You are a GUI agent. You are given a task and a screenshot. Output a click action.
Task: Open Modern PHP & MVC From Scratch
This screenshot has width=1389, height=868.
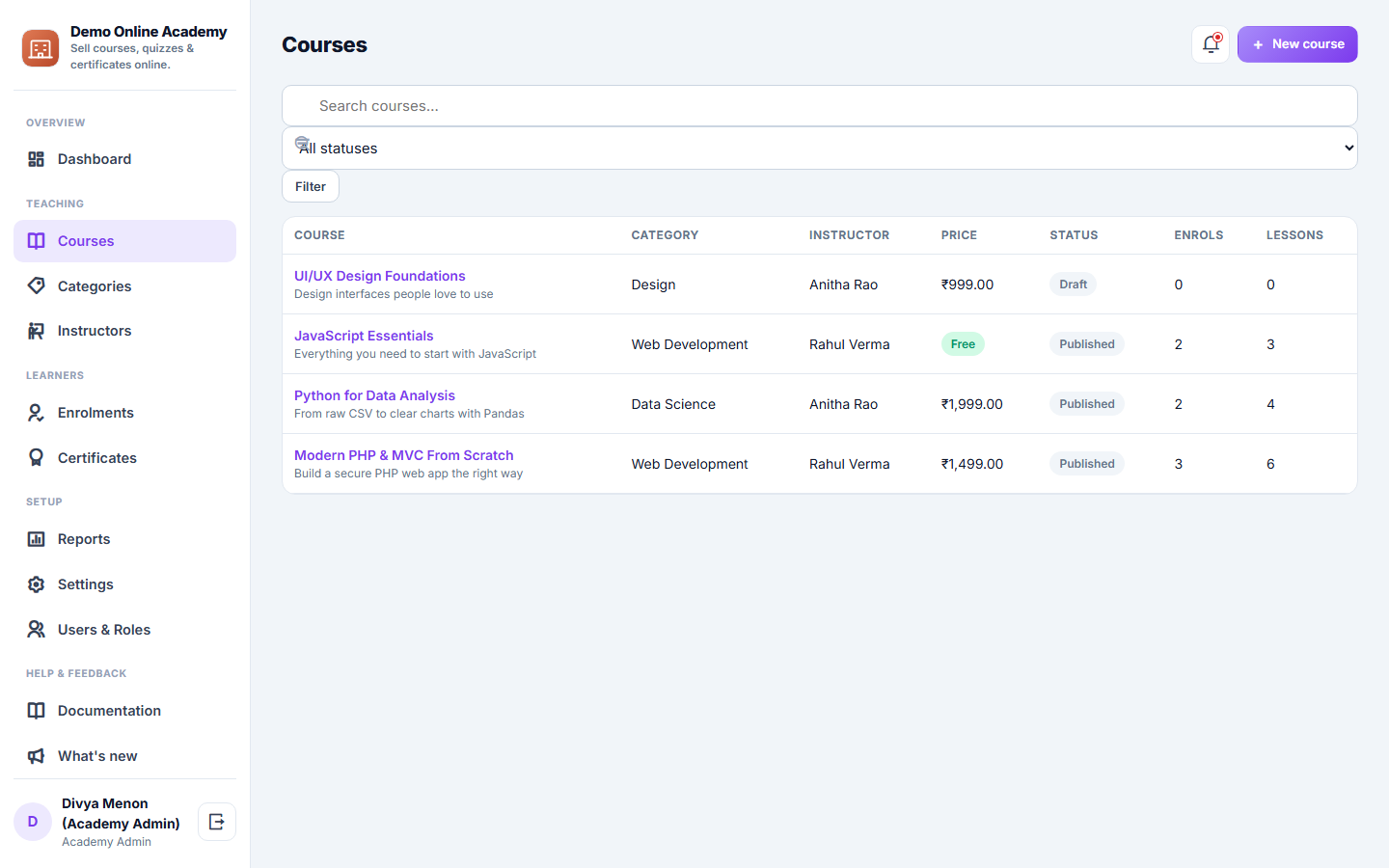404,455
